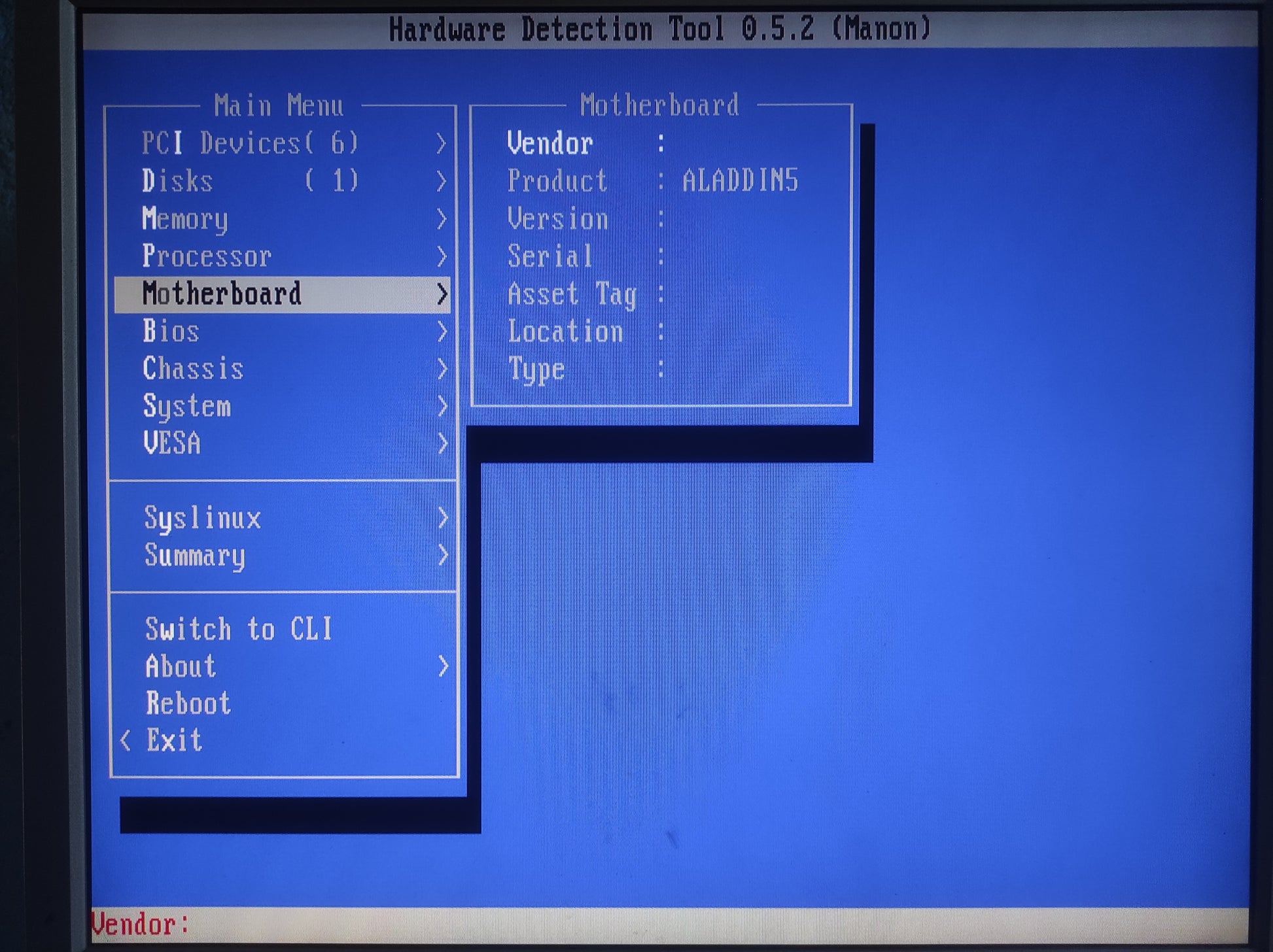Click Switch to CLI option

[239, 629]
